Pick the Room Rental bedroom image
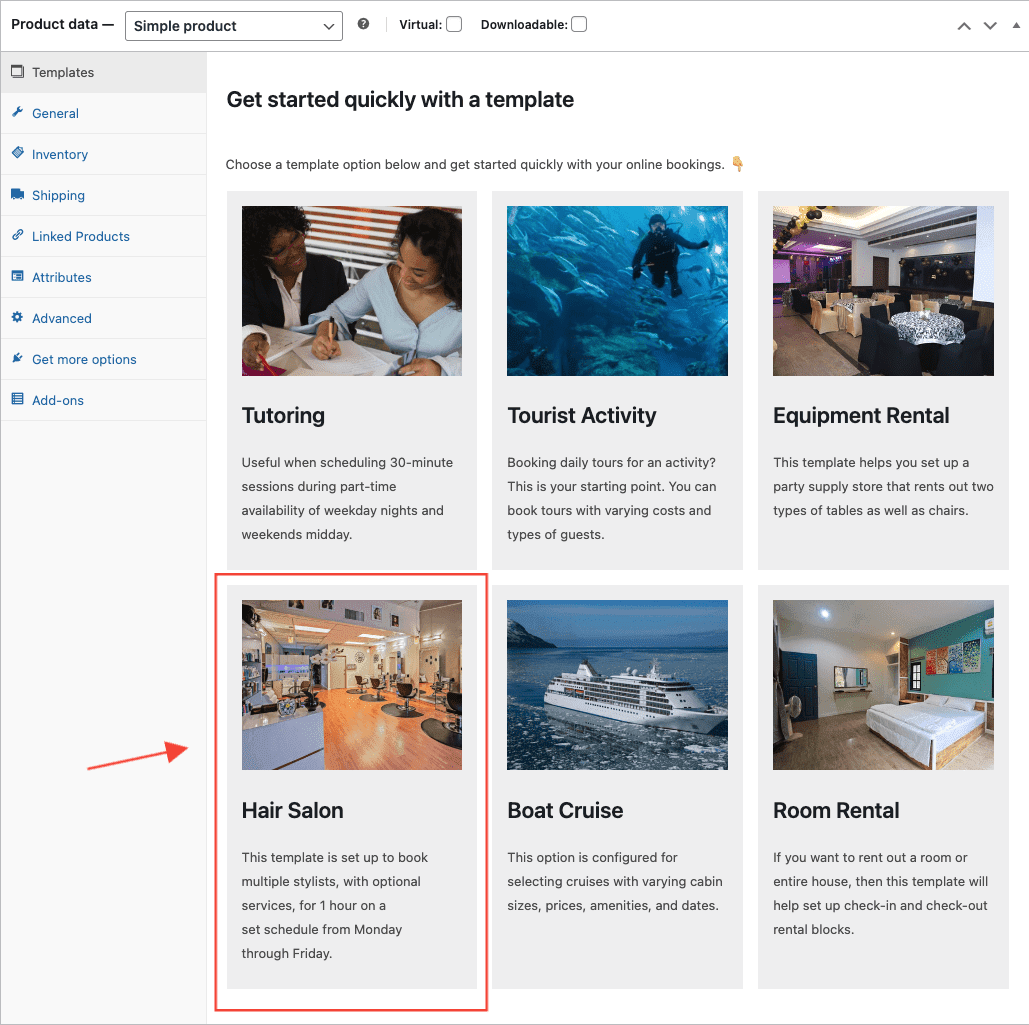Screen dimensions: 1029x1025 coord(883,684)
